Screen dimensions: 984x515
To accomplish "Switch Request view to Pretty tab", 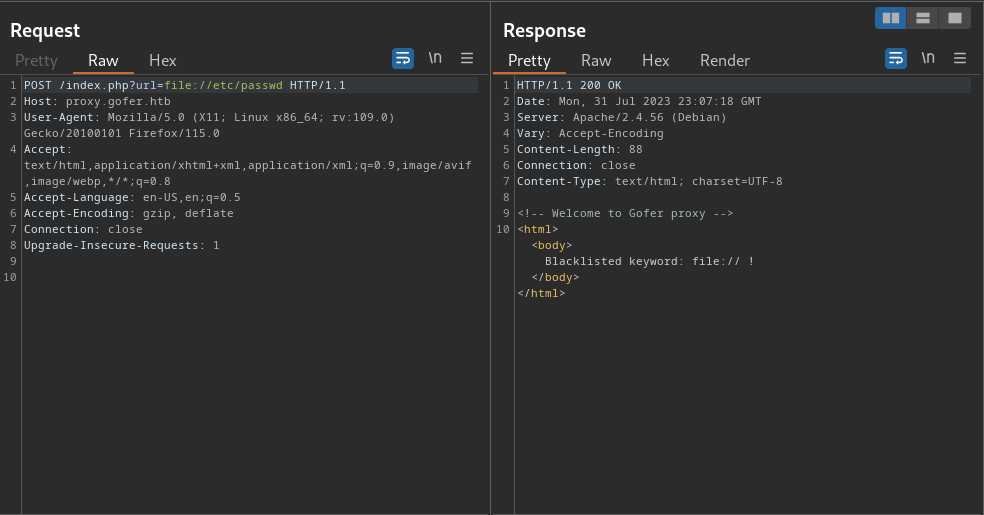I will [36, 61].
